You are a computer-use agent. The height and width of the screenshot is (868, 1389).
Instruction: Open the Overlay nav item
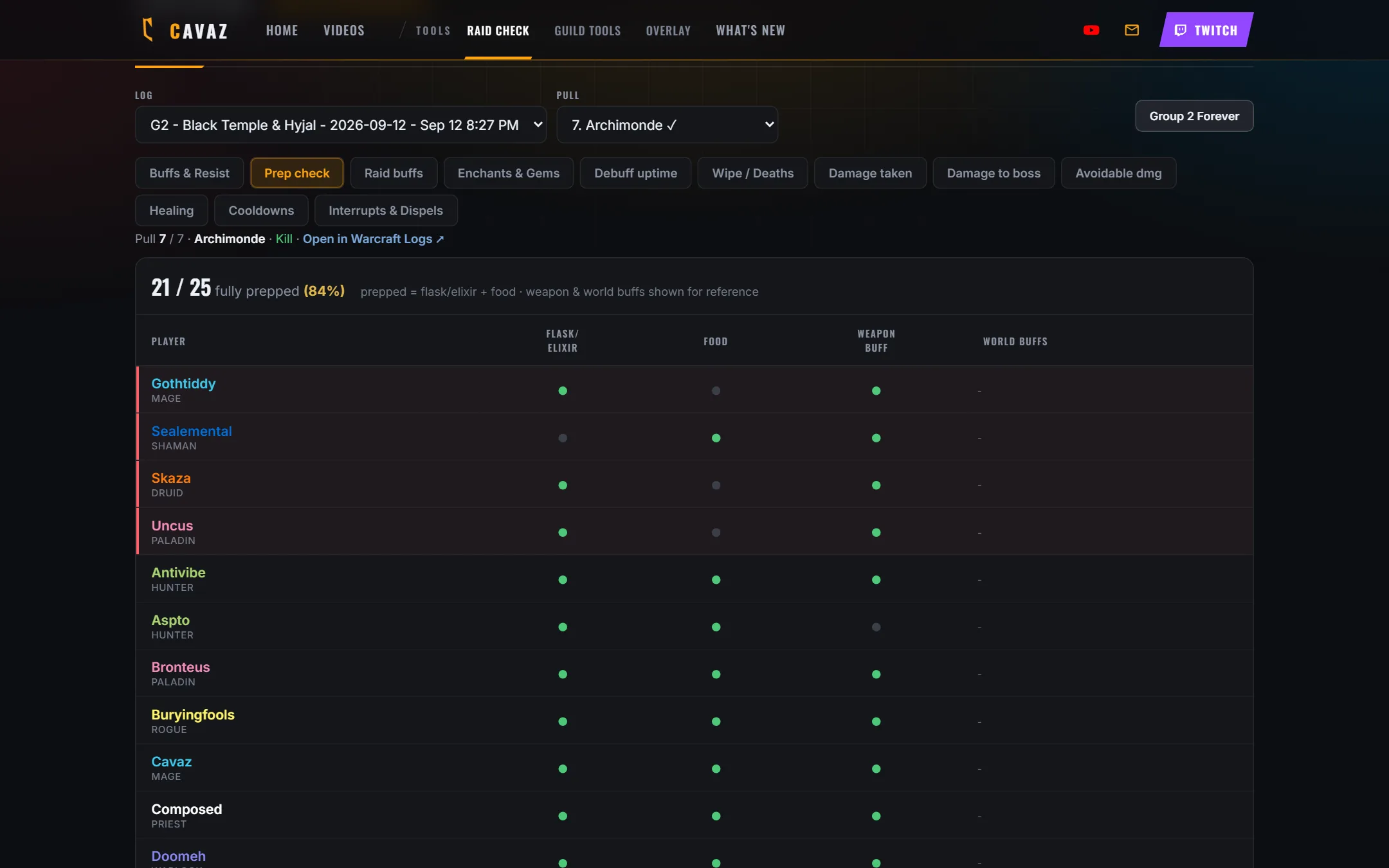click(x=668, y=30)
